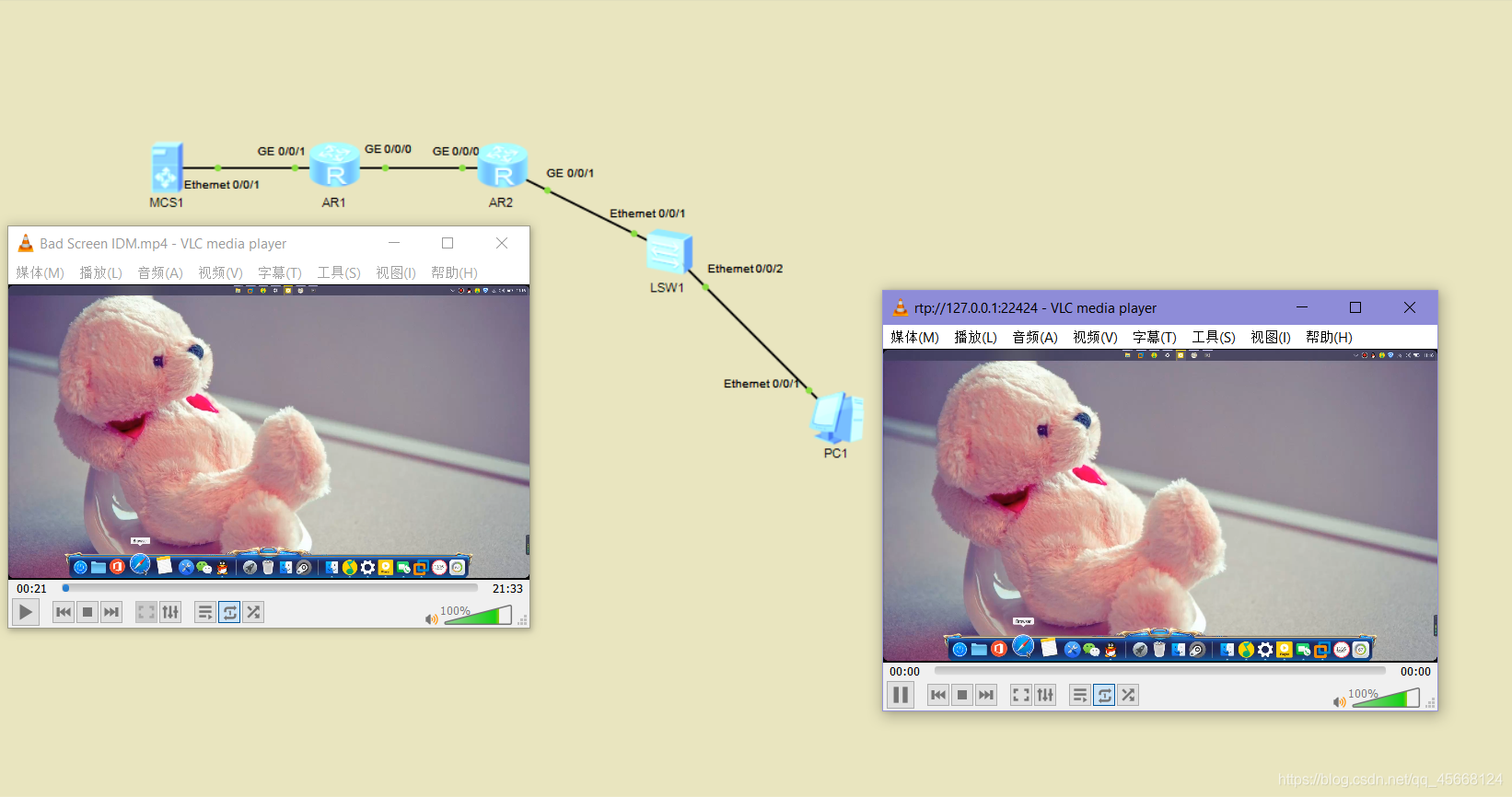The height and width of the screenshot is (797, 1512).
Task: Open 视图(I) menu in rtp stream window
Action: point(1271,337)
